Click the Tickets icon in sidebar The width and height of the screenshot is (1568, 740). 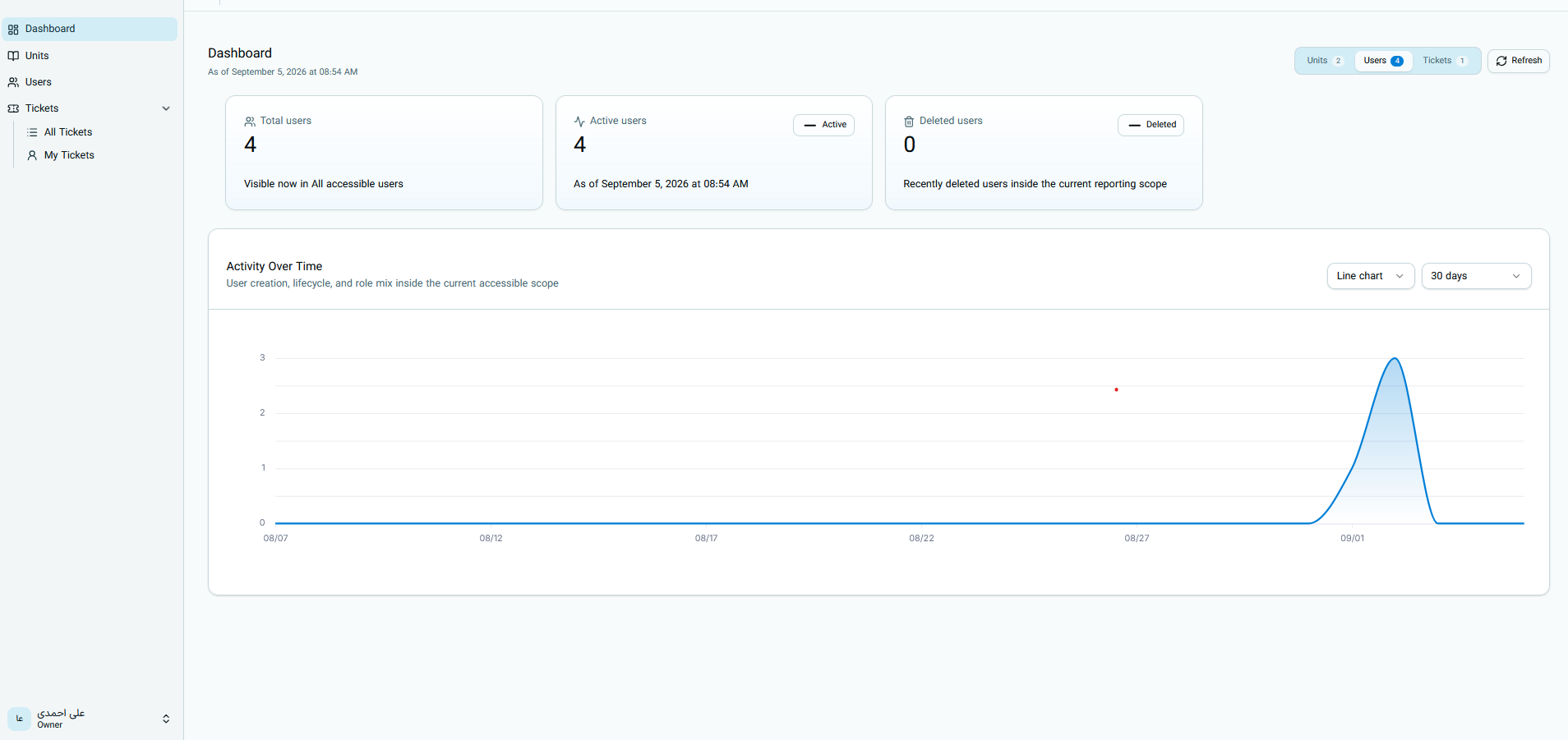point(13,108)
